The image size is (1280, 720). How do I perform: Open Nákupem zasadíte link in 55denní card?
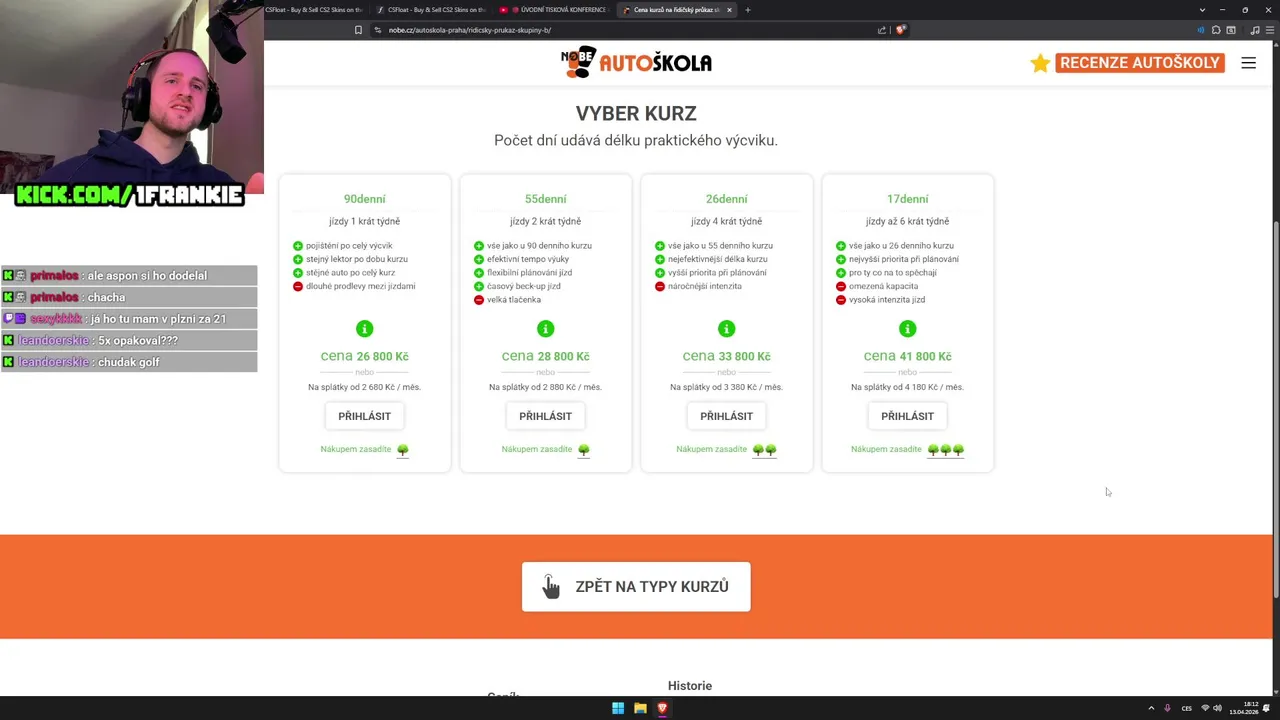click(x=537, y=449)
